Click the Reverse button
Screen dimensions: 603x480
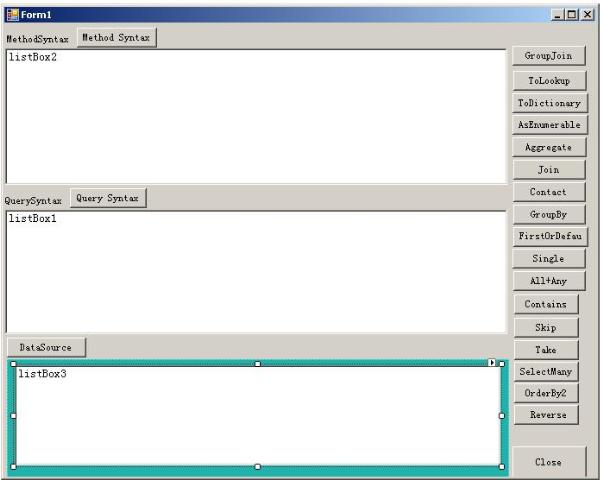pos(546,415)
